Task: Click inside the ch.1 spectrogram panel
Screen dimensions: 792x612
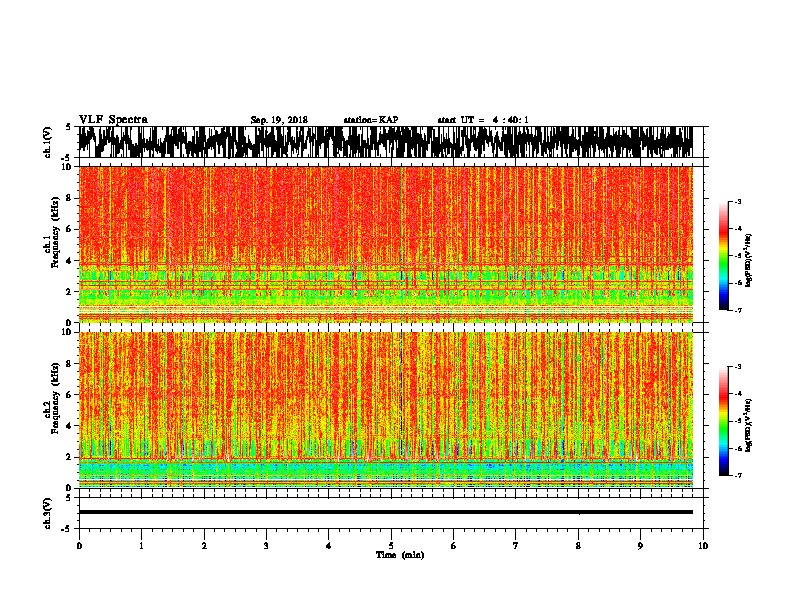Action: coord(385,244)
